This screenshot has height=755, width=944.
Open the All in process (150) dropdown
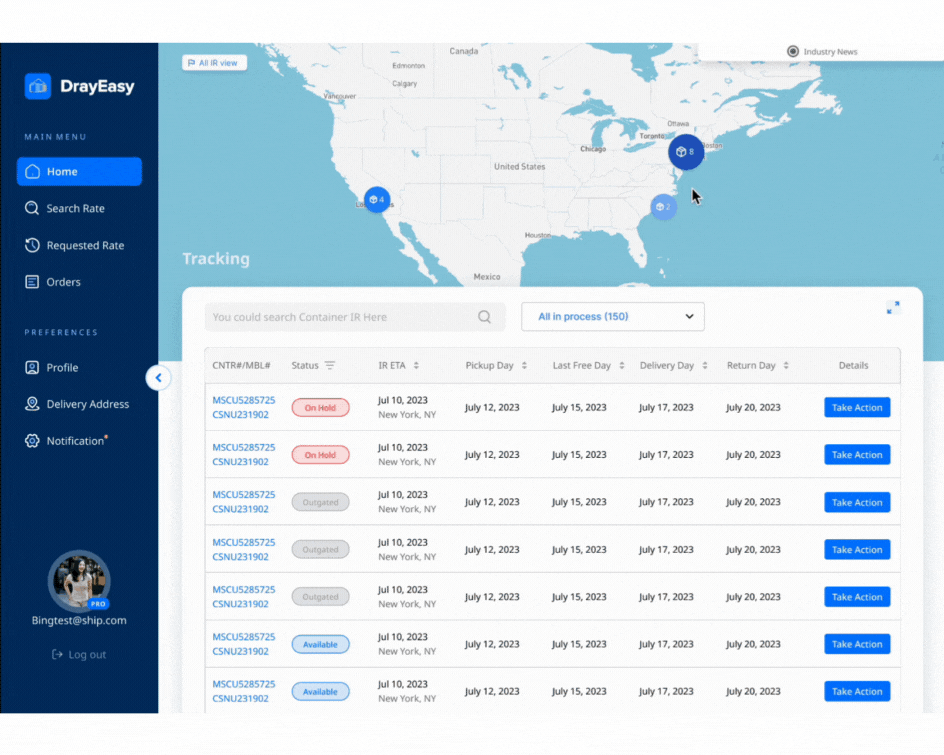613,317
